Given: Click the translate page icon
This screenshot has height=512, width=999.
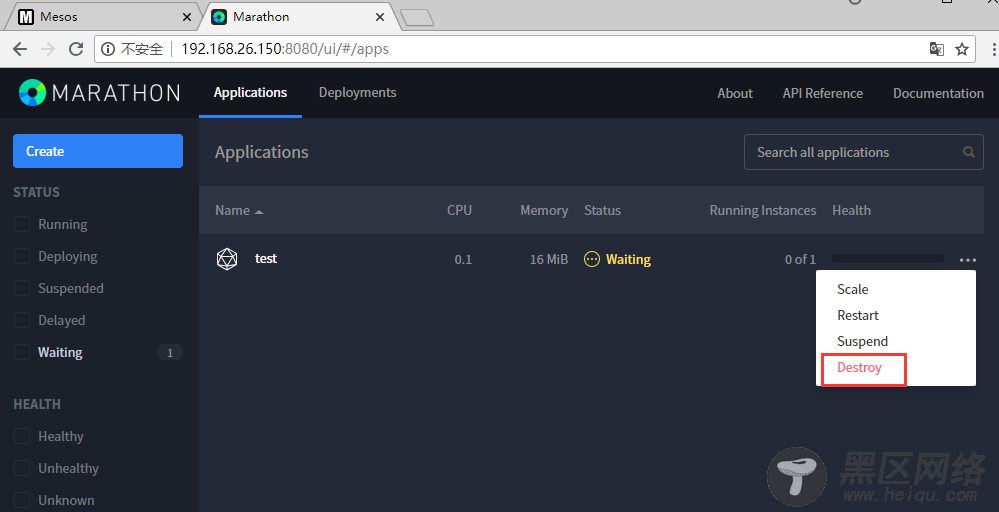Looking at the screenshot, I should click(936, 49).
